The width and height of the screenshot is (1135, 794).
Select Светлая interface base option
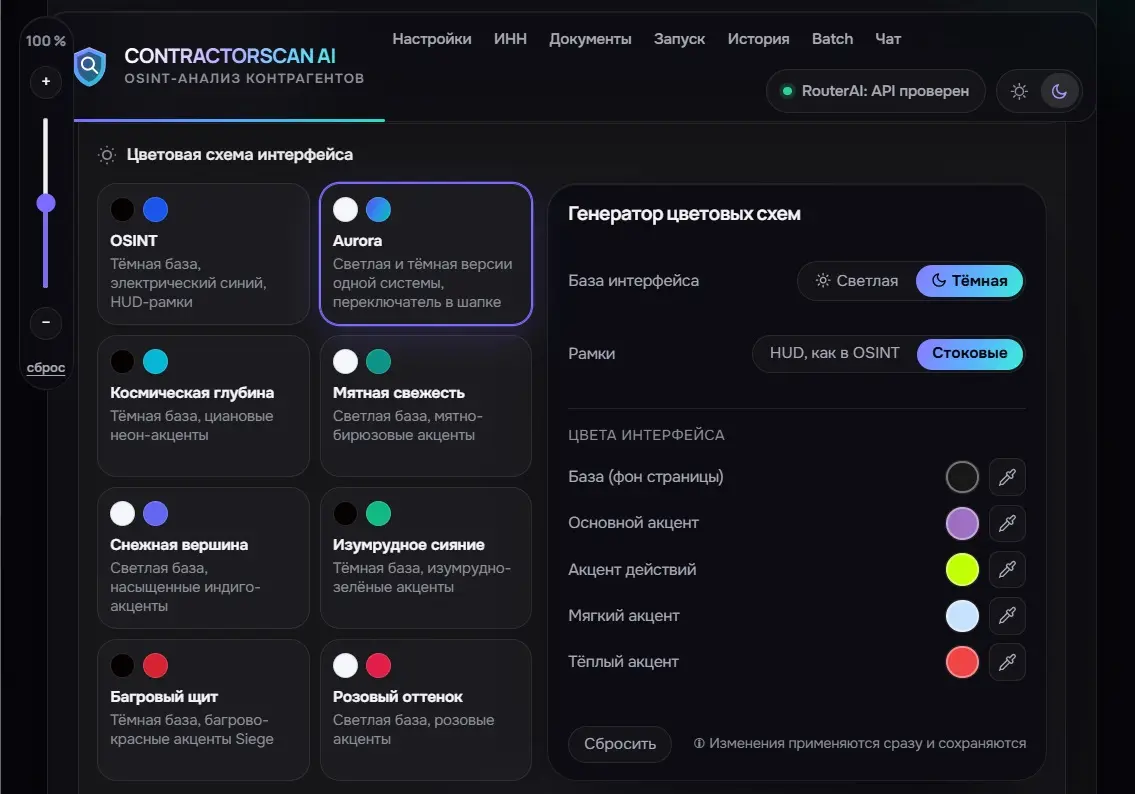pos(857,281)
